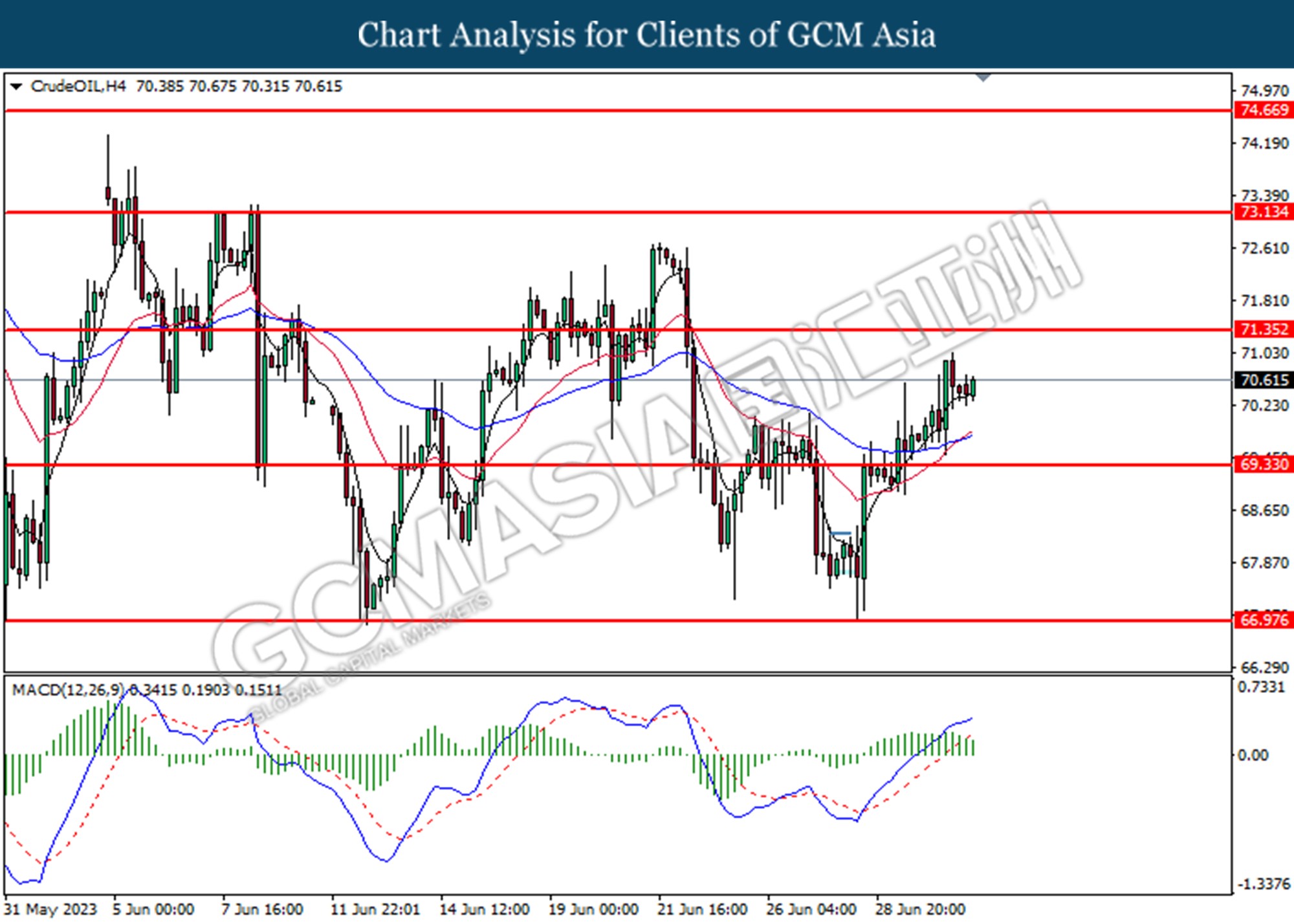This screenshot has height=924, width=1294.
Task: Select the 74.669 resistance price label
Action: (x=1264, y=110)
